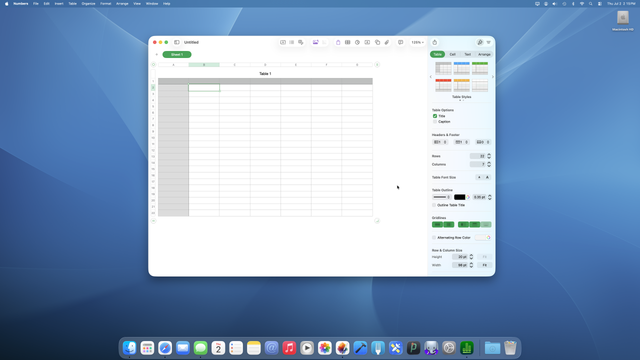Viewport: 640px width, 360px height.
Task: Toggle the first Gridlines button
Action: pyautogui.click(x=437, y=224)
